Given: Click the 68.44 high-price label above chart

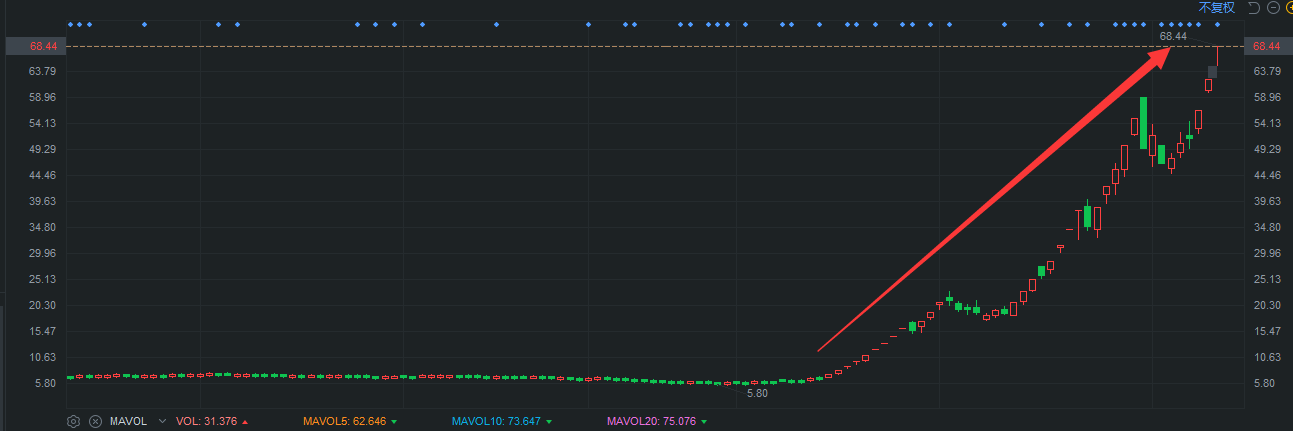Looking at the screenshot, I should click(1173, 36).
